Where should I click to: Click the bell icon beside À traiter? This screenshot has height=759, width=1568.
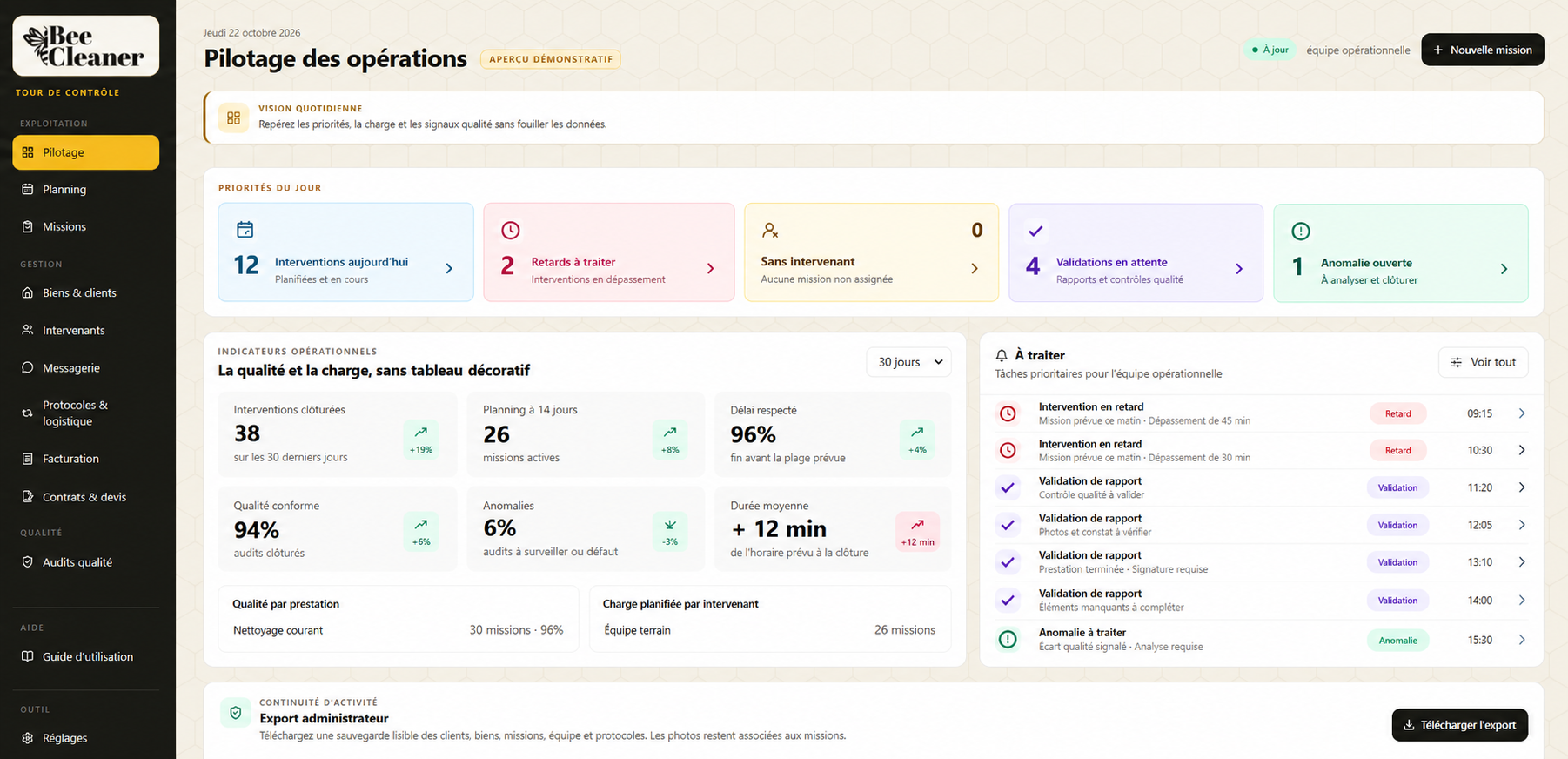point(1002,355)
